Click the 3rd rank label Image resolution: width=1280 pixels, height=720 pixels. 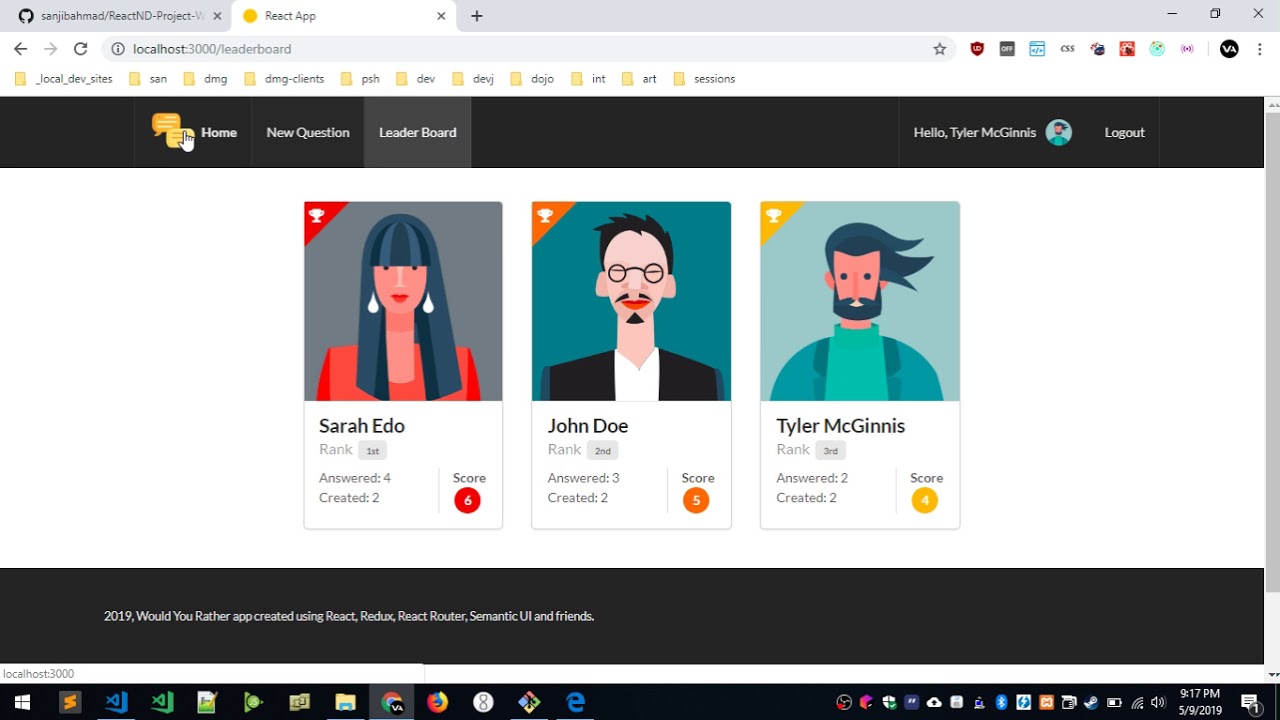point(830,451)
